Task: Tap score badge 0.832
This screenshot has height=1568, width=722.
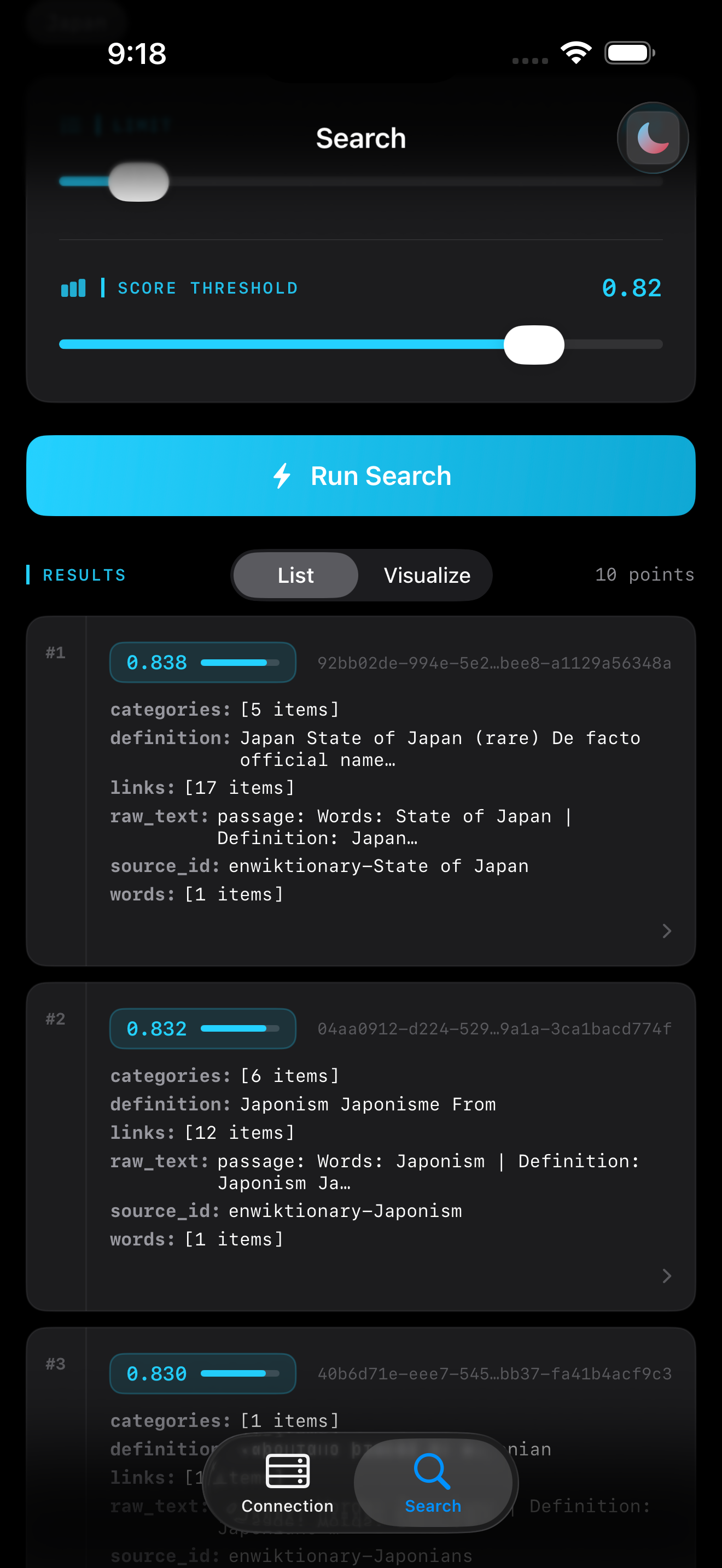Action: click(x=203, y=1028)
